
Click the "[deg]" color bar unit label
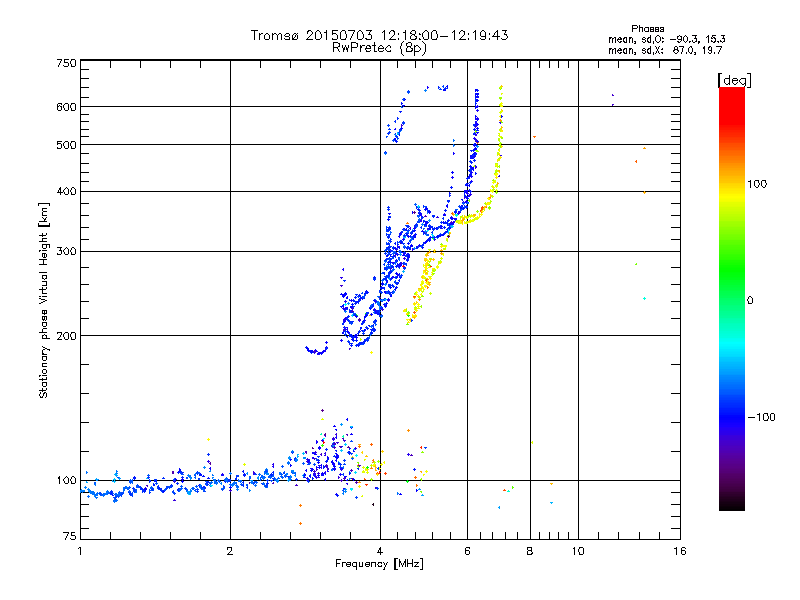pos(734,80)
